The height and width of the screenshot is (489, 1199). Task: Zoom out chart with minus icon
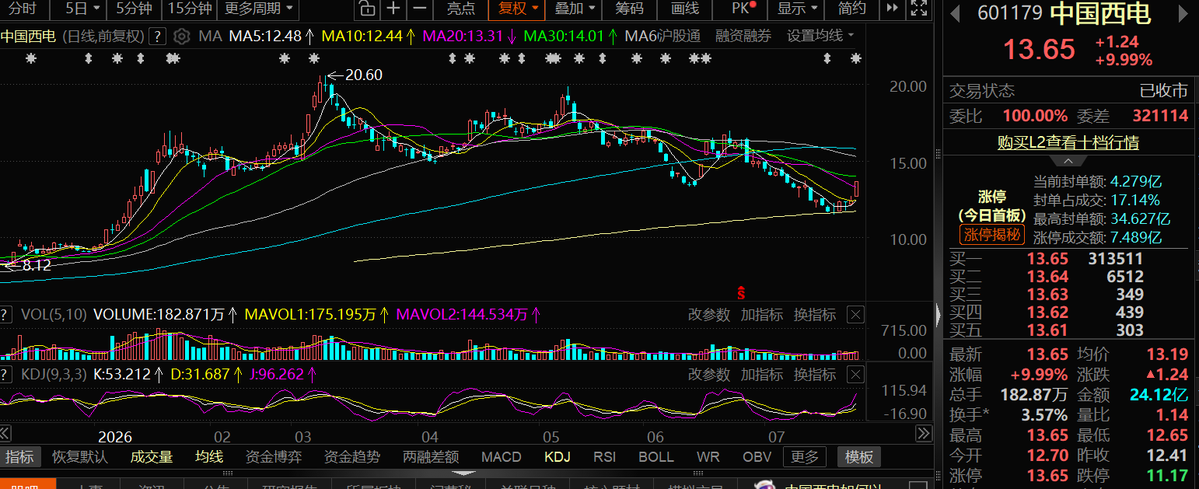pos(419,9)
